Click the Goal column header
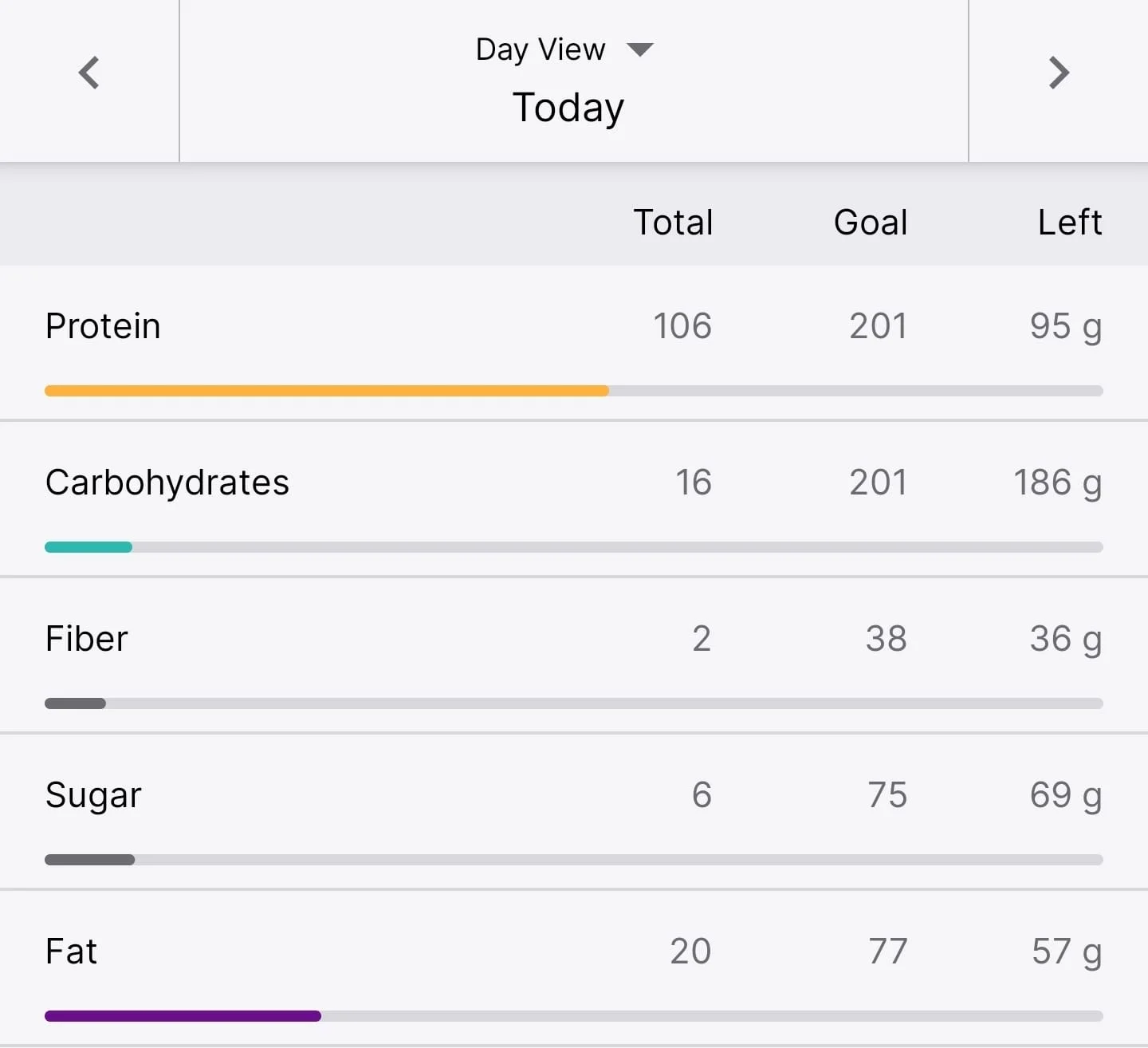The width and height of the screenshot is (1148, 1048). 871,223
